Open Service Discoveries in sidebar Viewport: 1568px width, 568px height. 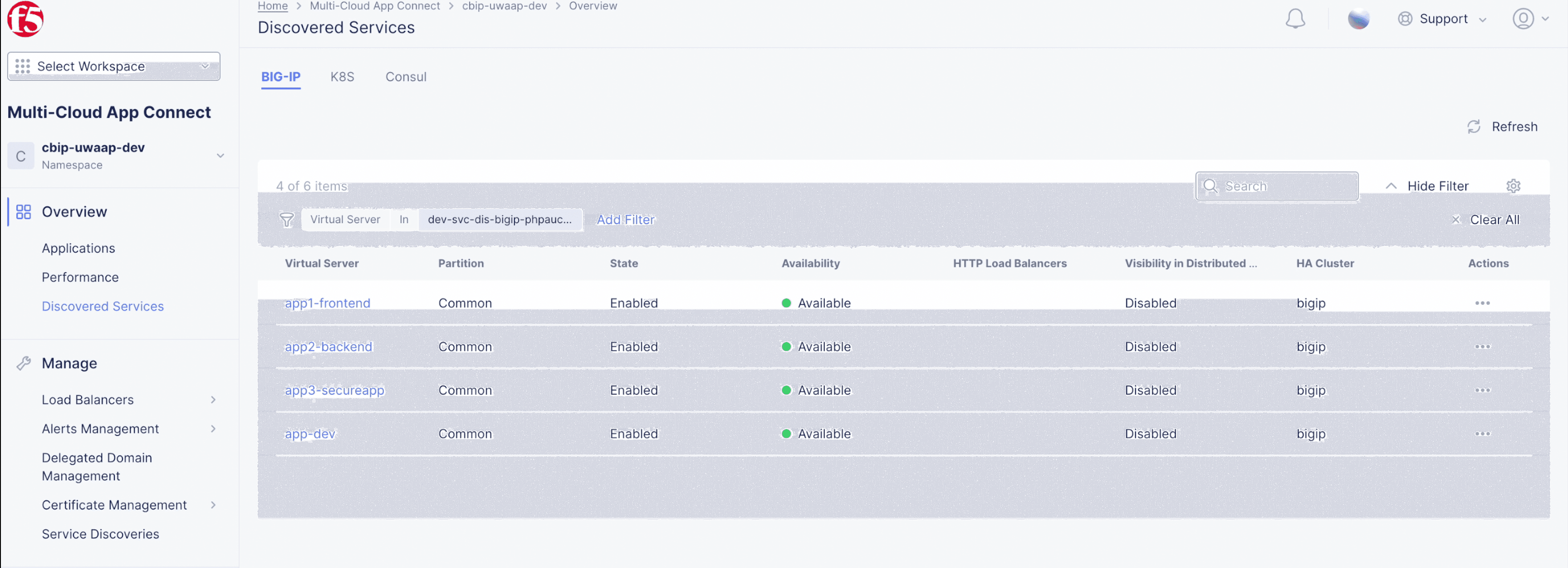tap(100, 534)
